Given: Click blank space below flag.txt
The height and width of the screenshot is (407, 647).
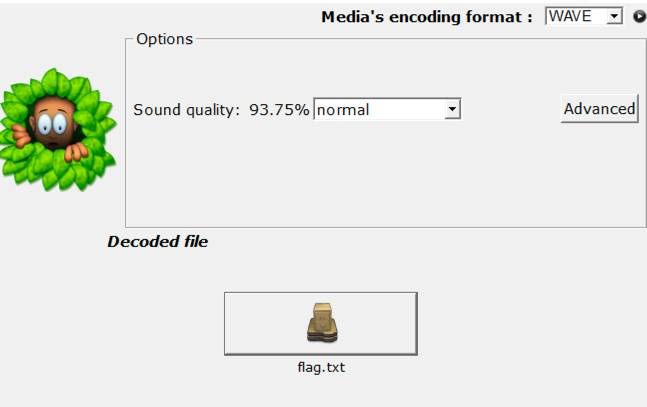Looking at the screenshot, I should pos(321,392).
